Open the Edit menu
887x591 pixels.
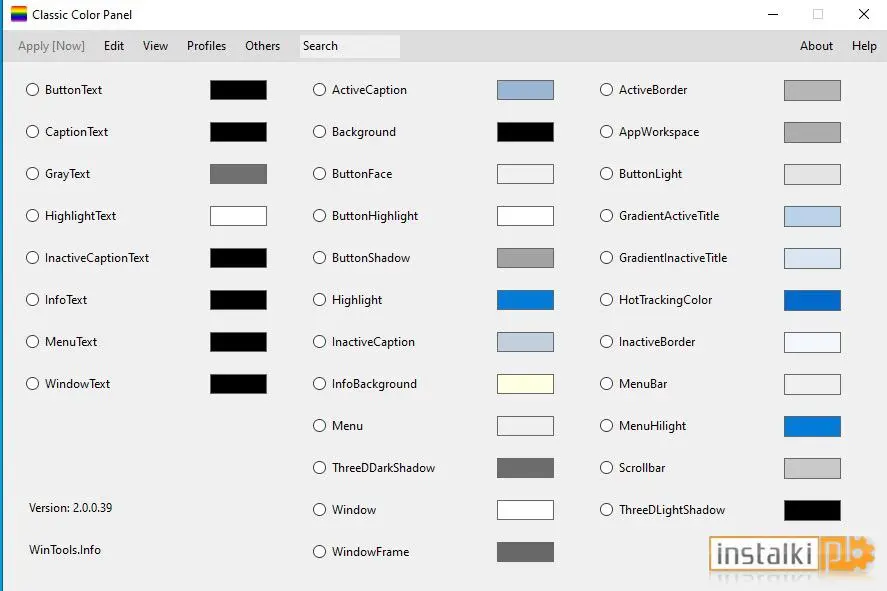[x=114, y=46]
